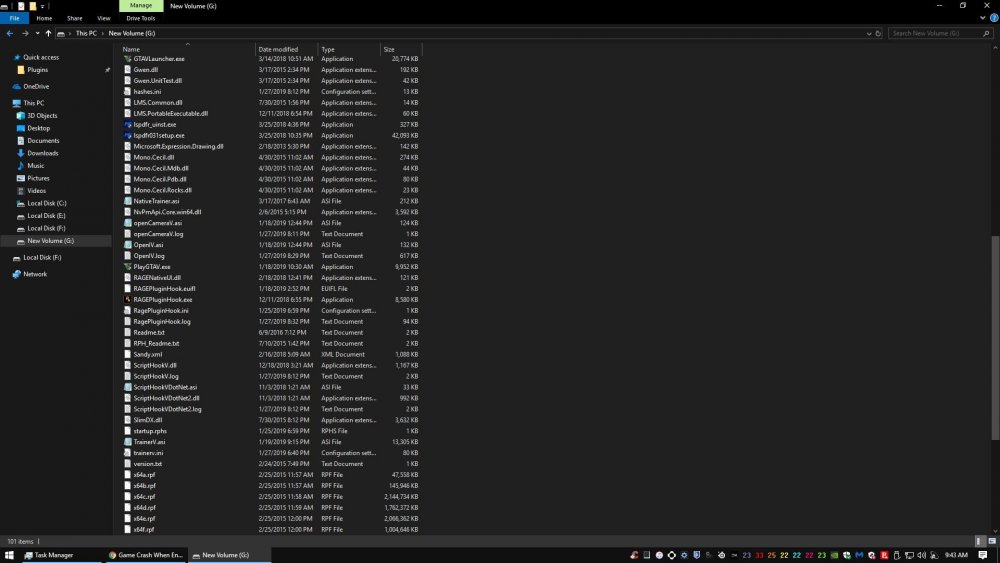Viewport: 1000px width, 563px height.
Task: Select the RagePluginHook.ini icon
Action: click(x=128, y=311)
